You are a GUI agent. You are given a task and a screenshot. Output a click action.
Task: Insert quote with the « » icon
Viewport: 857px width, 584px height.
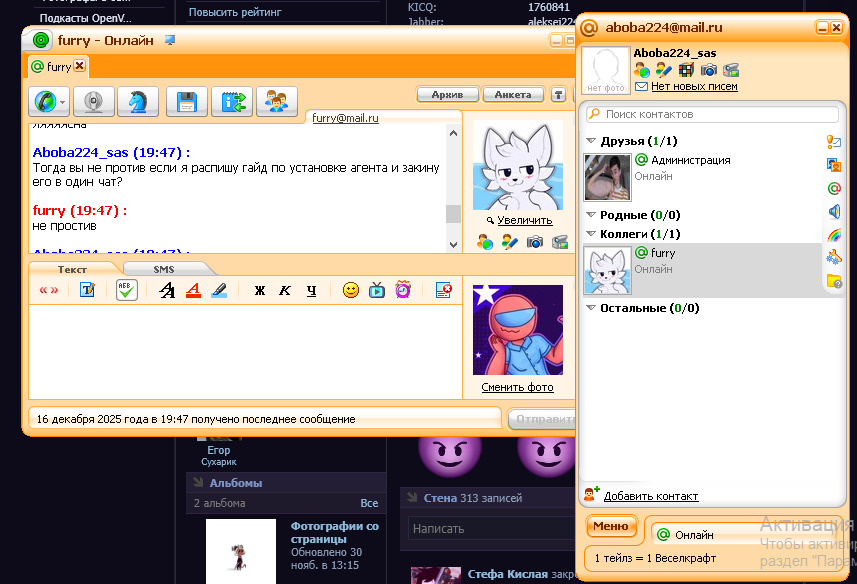(x=49, y=290)
